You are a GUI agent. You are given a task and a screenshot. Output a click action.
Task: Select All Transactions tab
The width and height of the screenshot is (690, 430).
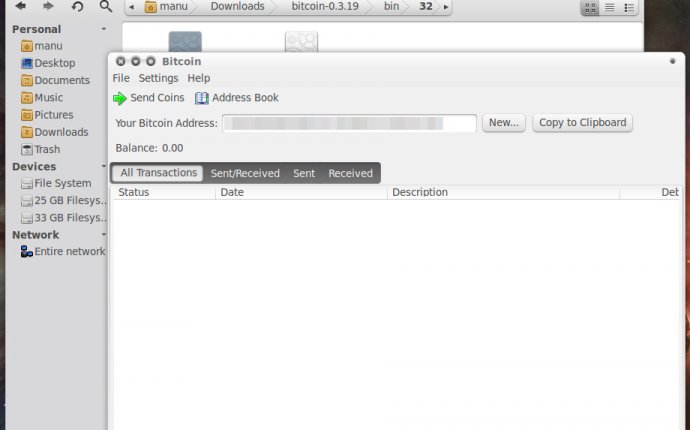pyautogui.click(x=158, y=173)
